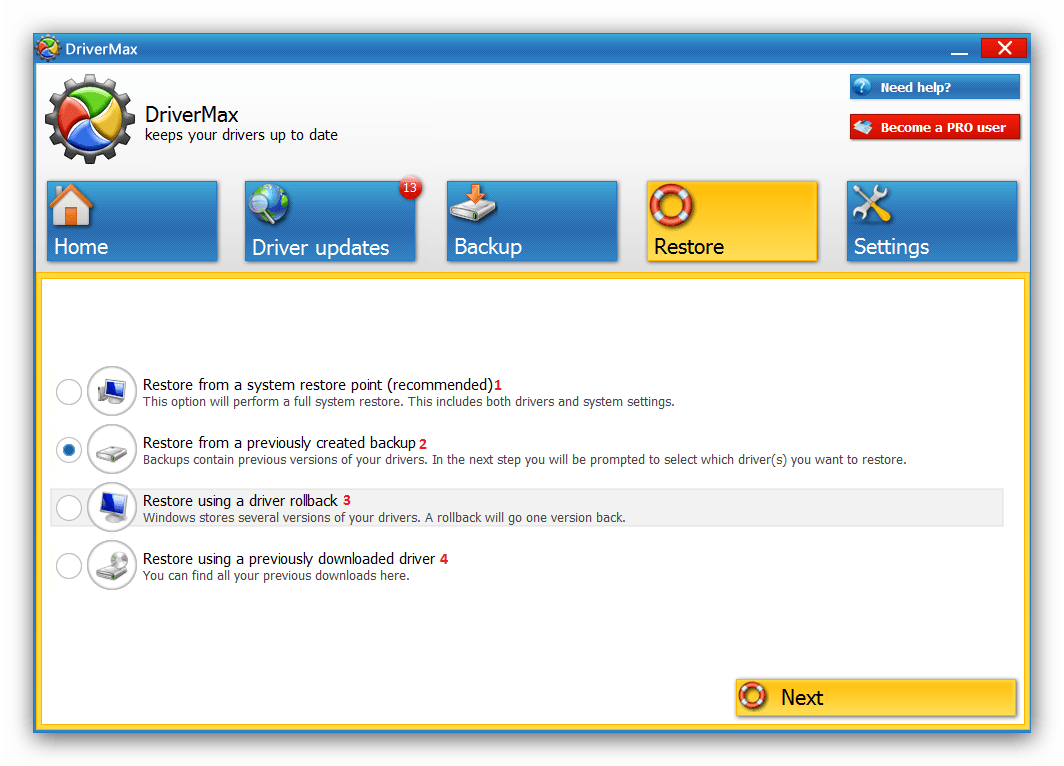The width and height of the screenshot is (1064, 766).
Task: Go to the Restore tab
Action: [732, 221]
